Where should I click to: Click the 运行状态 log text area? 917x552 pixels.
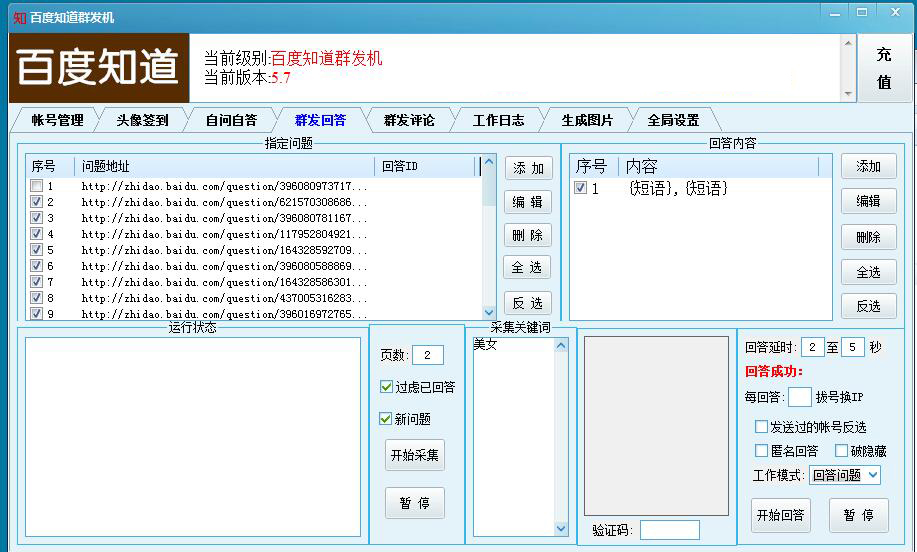tap(193, 437)
